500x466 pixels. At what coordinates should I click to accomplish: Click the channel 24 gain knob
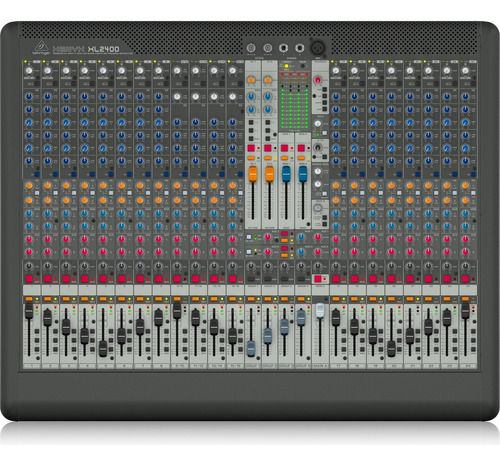click(x=465, y=71)
